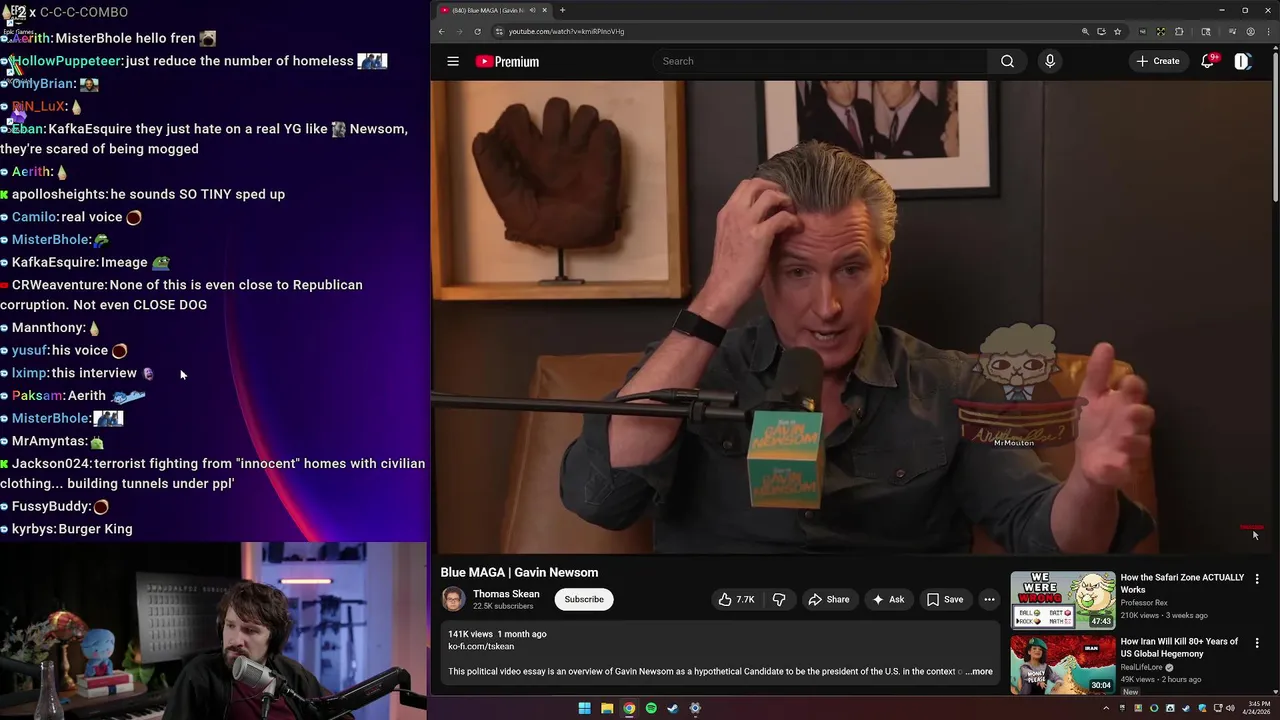The width and height of the screenshot is (1280, 720).
Task: Open a new Chrome tab
Action: (562, 10)
